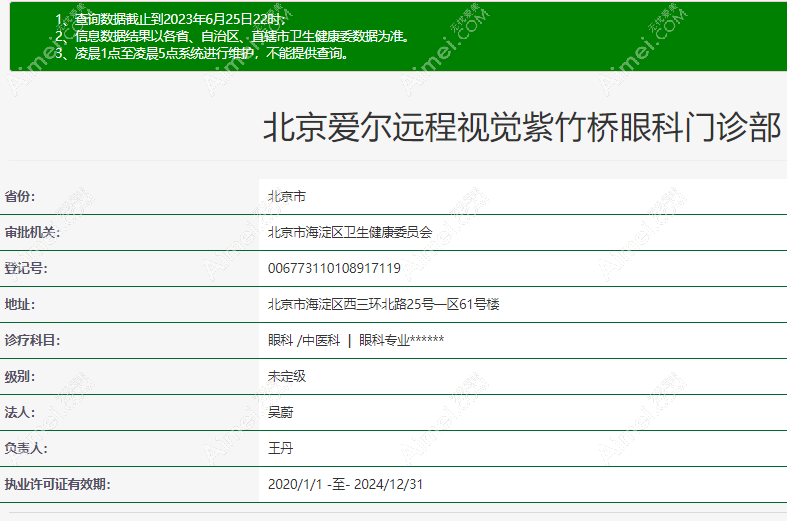
Task: Click the 眼科 /中医科 | 眼科专业****** value
Action: 356,340
